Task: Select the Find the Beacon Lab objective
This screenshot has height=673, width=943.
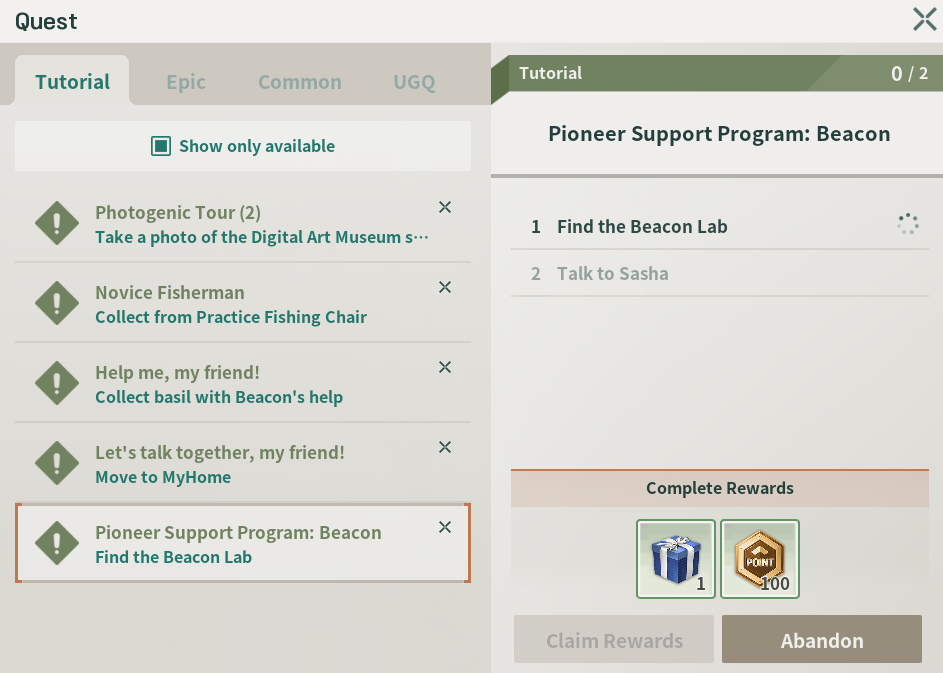Action: tap(642, 227)
